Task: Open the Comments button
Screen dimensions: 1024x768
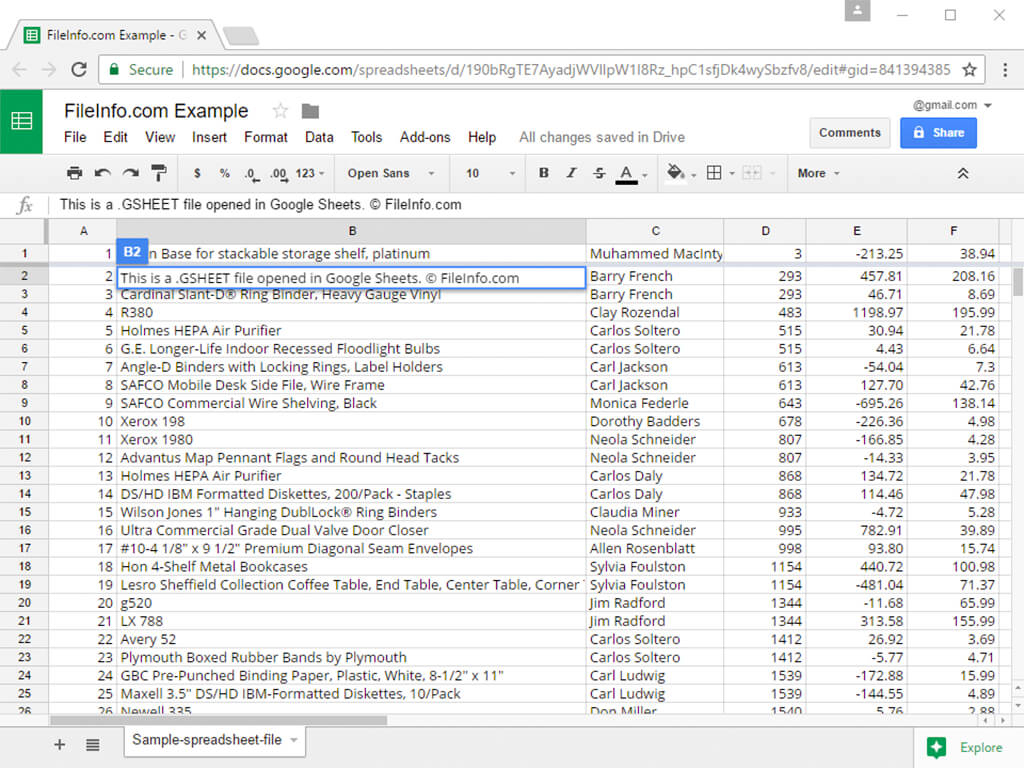Action: [849, 132]
